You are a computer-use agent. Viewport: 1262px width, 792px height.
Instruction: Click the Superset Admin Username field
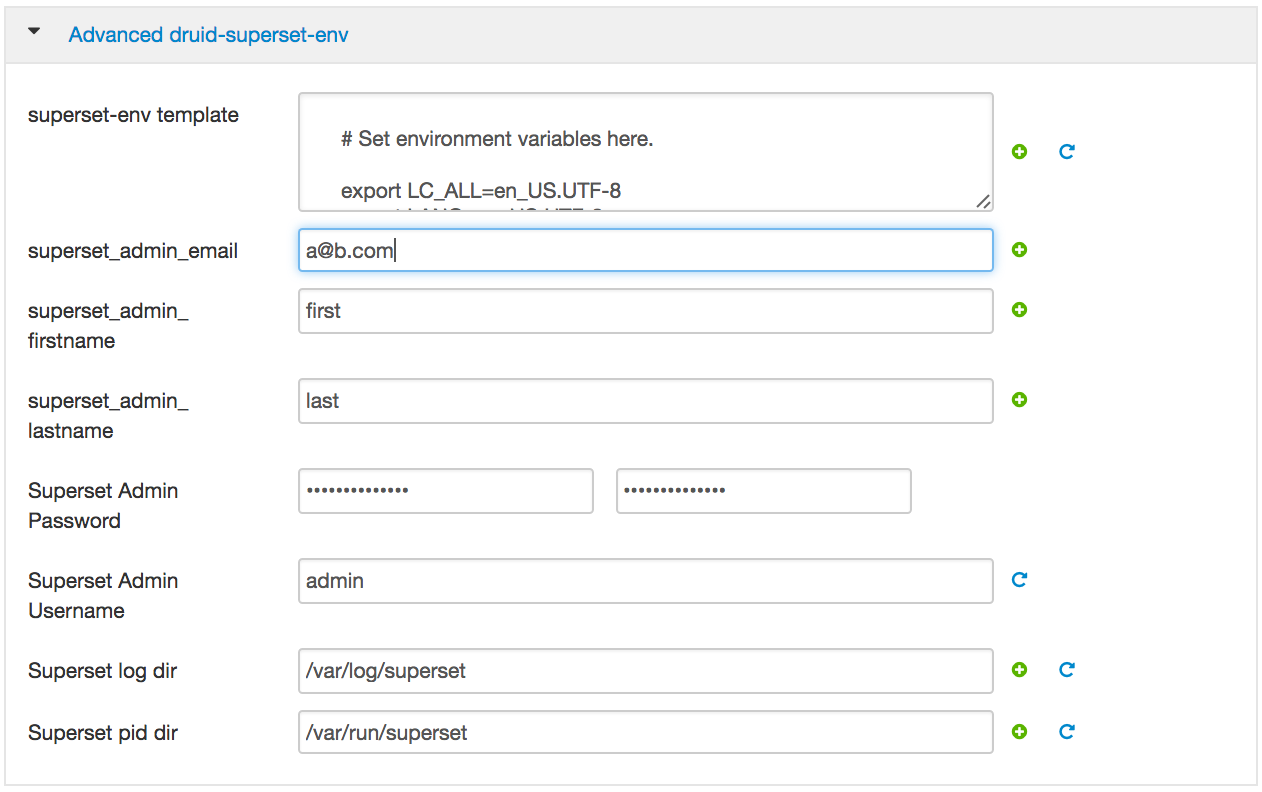click(646, 581)
